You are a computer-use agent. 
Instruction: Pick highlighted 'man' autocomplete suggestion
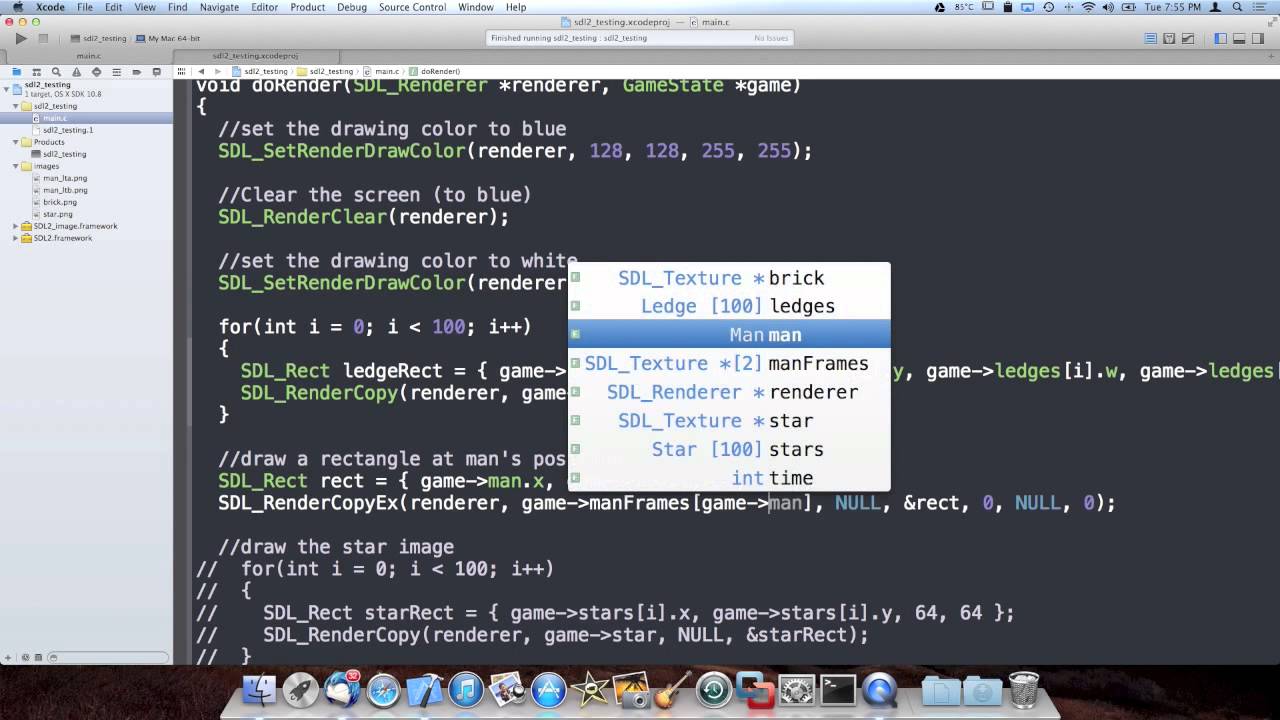pos(729,335)
